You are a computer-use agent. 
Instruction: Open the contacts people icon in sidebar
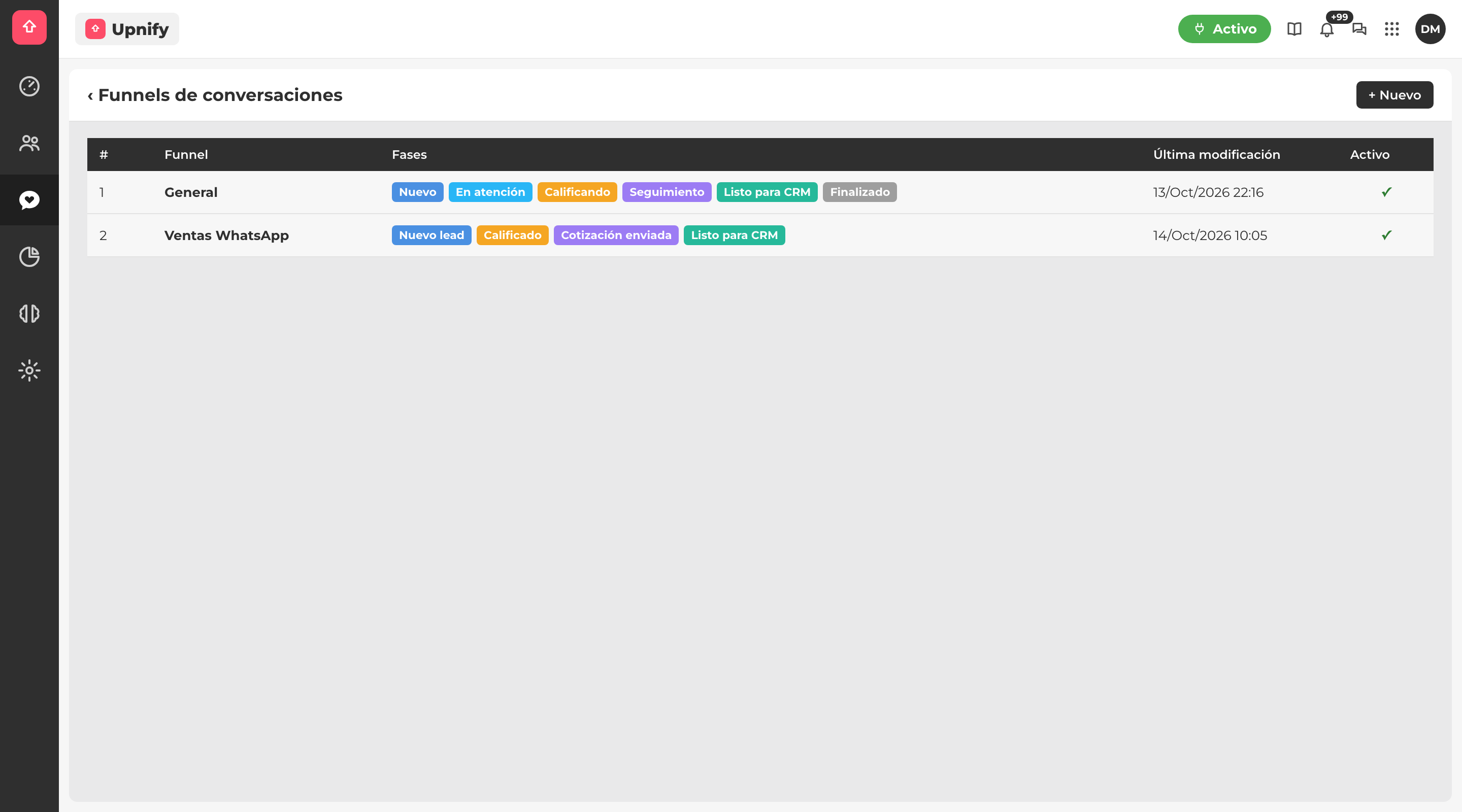29,143
